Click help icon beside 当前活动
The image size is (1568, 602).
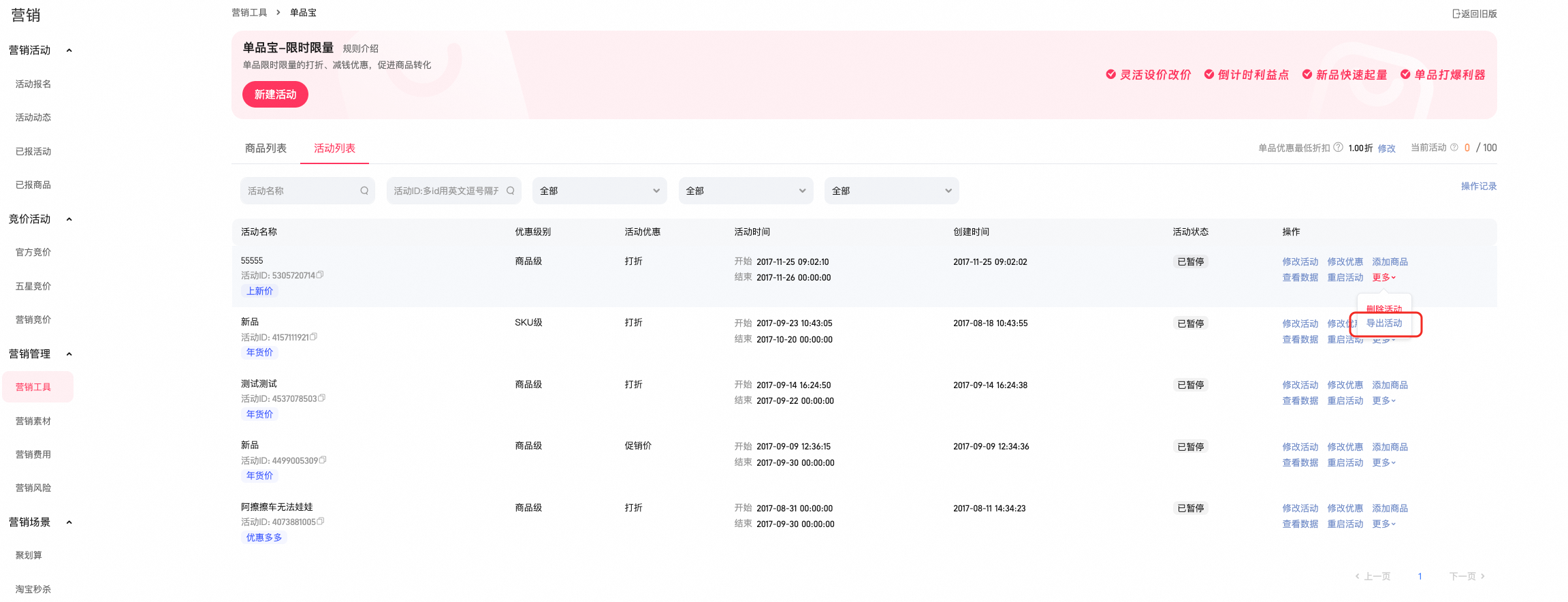click(1454, 147)
